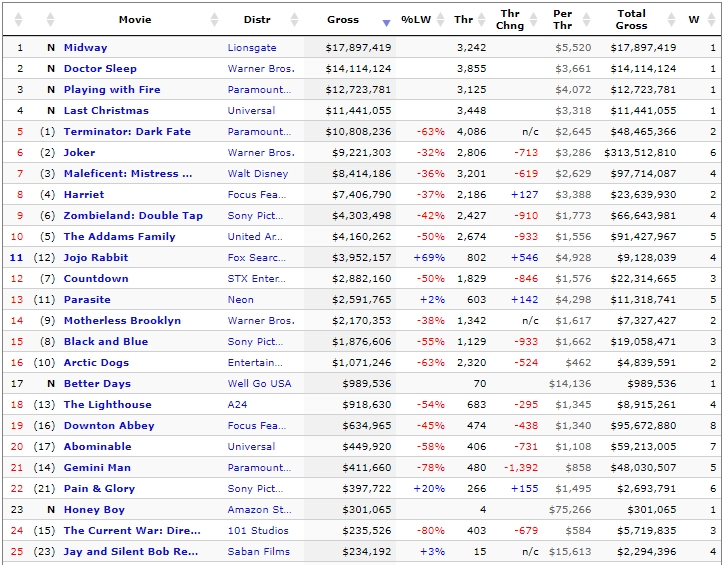Open the Neon distributor link
This screenshot has width=724, height=565.
point(241,300)
